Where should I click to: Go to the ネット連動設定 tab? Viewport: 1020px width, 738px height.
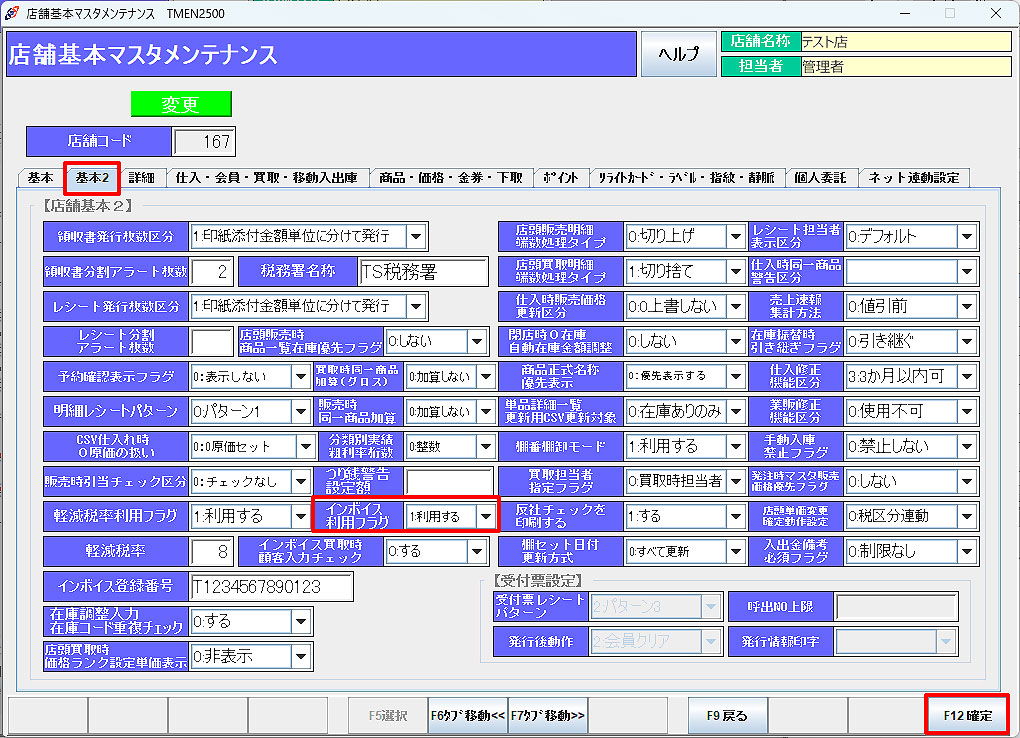tap(913, 178)
